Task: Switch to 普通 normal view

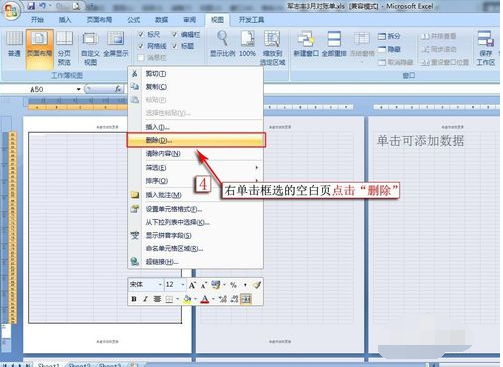Action: pyautogui.click(x=14, y=44)
